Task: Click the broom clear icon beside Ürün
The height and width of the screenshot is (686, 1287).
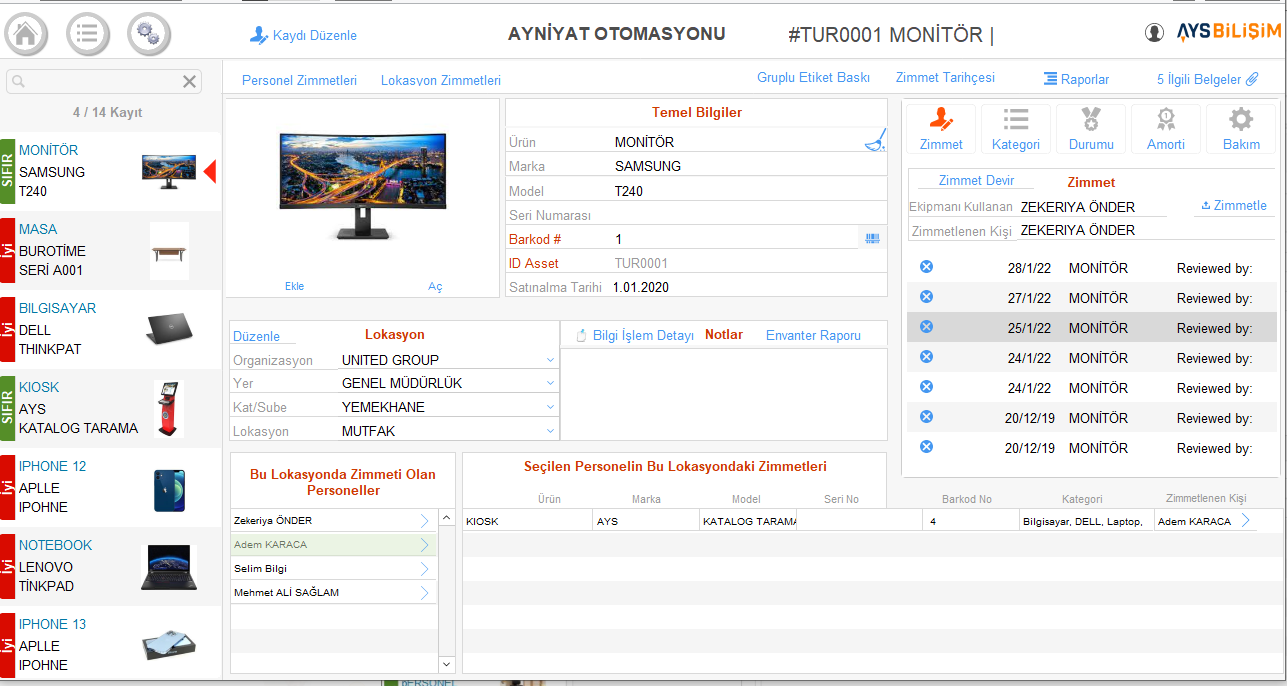Action: tap(875, 141)
